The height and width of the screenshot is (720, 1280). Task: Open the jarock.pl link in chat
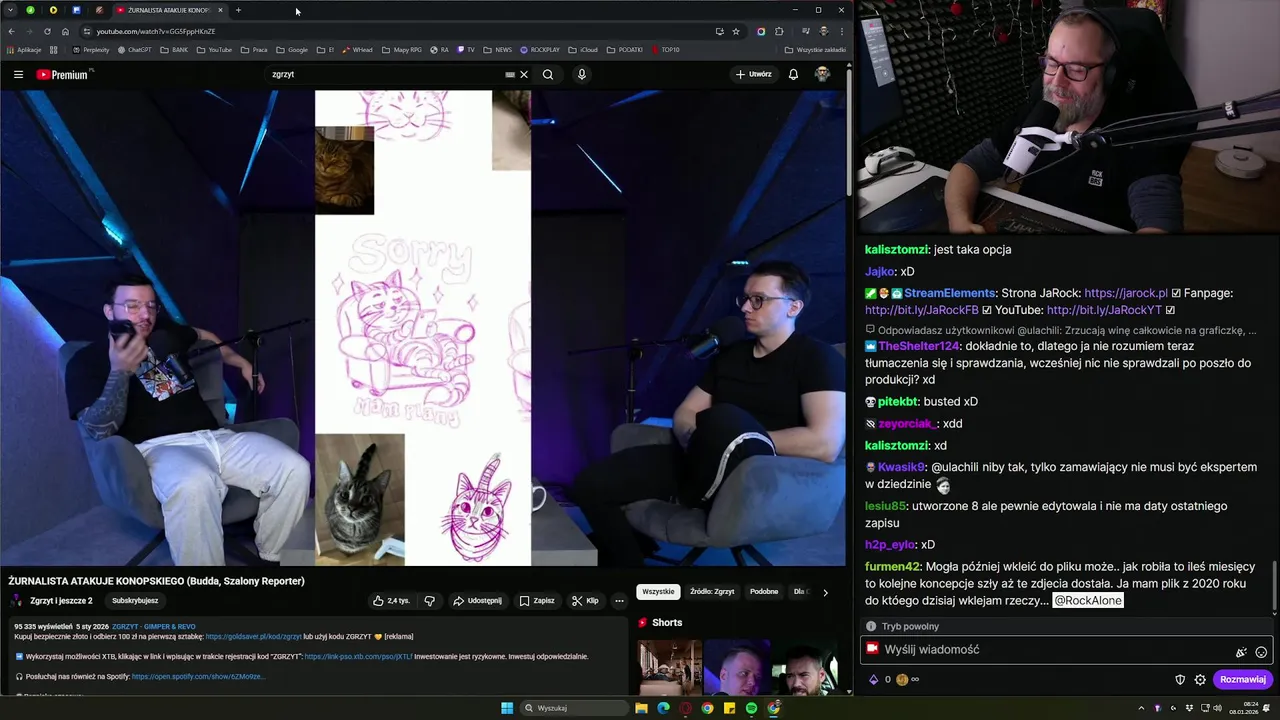tap(1126, 293)
